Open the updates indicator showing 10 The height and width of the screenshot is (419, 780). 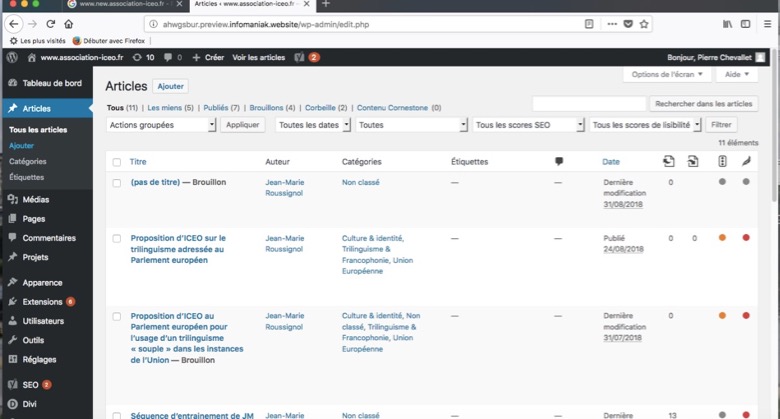point(143,57)
